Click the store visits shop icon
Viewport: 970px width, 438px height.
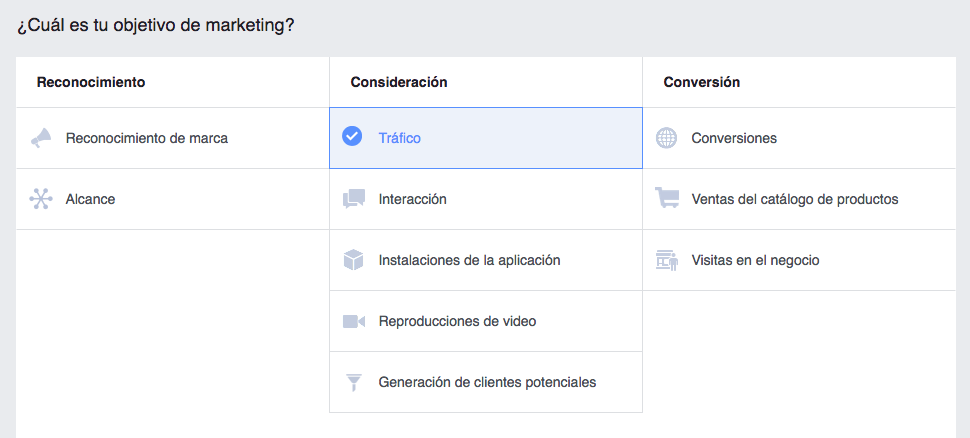[x=666, y=260]
